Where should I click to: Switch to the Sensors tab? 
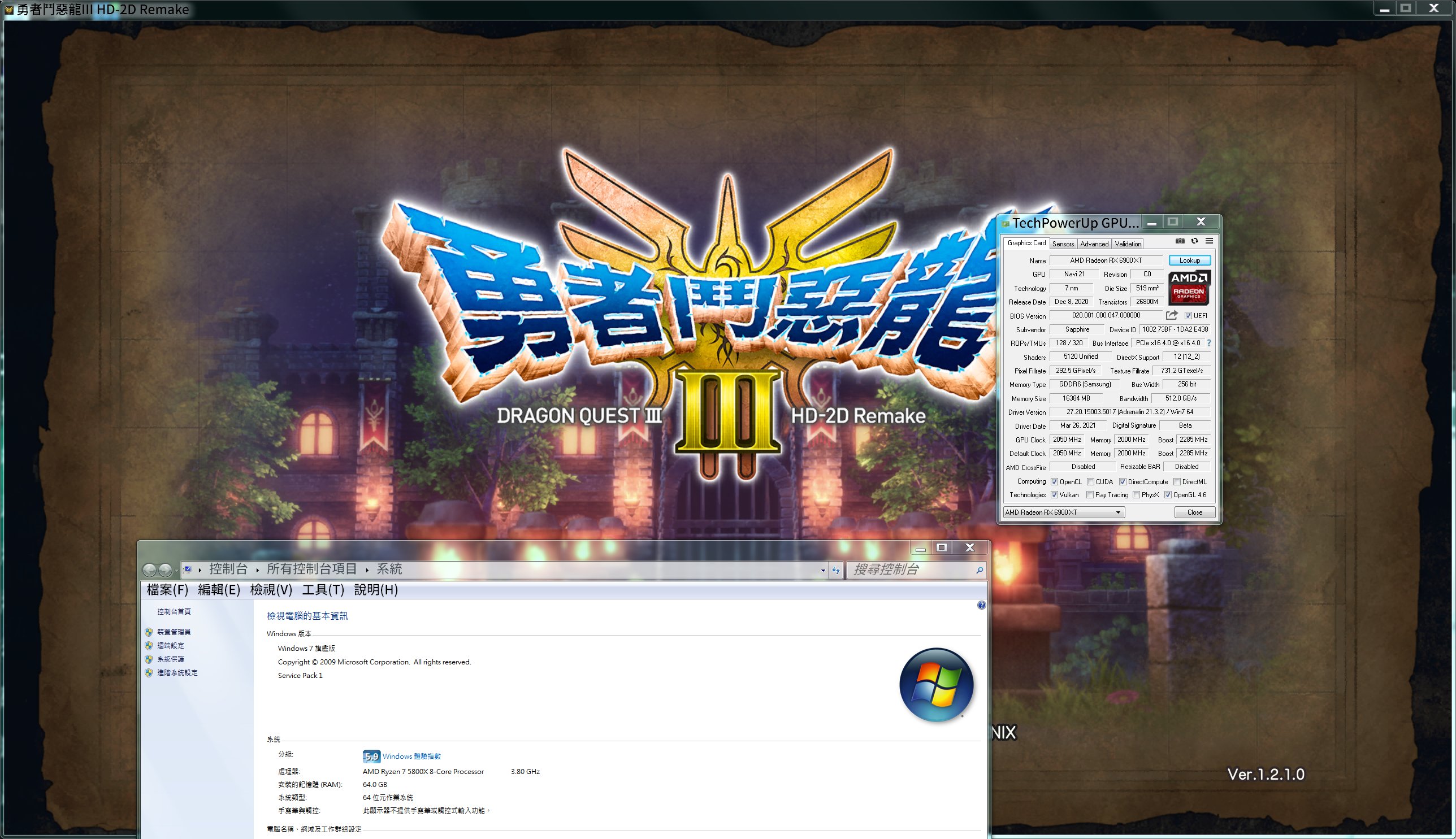point(1063,244)
